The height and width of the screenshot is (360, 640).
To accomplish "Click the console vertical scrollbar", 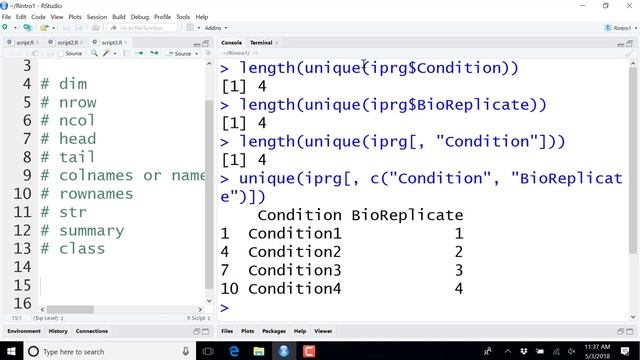I will (x=633, y=160).
